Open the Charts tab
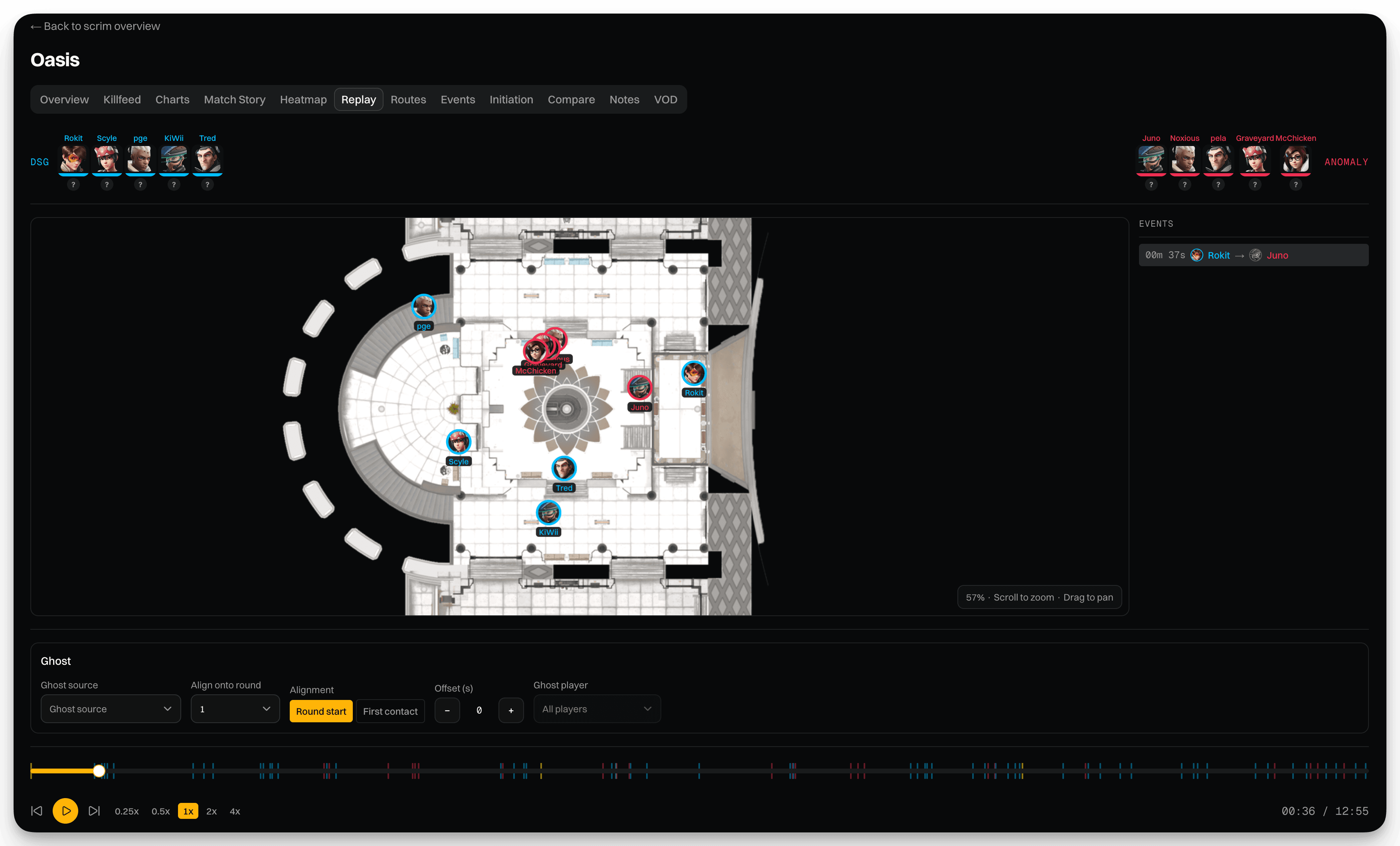Viewport: 1400px width, 846px height. click(172, 99)
